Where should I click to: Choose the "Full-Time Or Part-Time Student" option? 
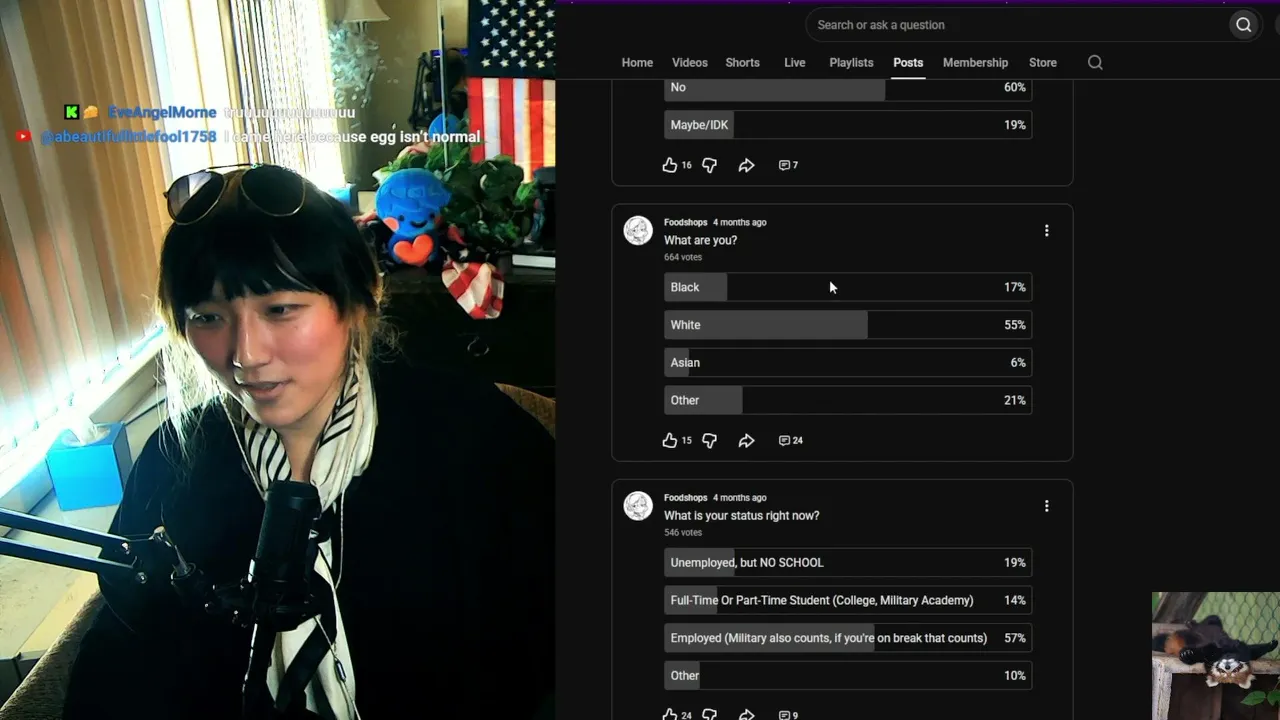click(848, 600)
